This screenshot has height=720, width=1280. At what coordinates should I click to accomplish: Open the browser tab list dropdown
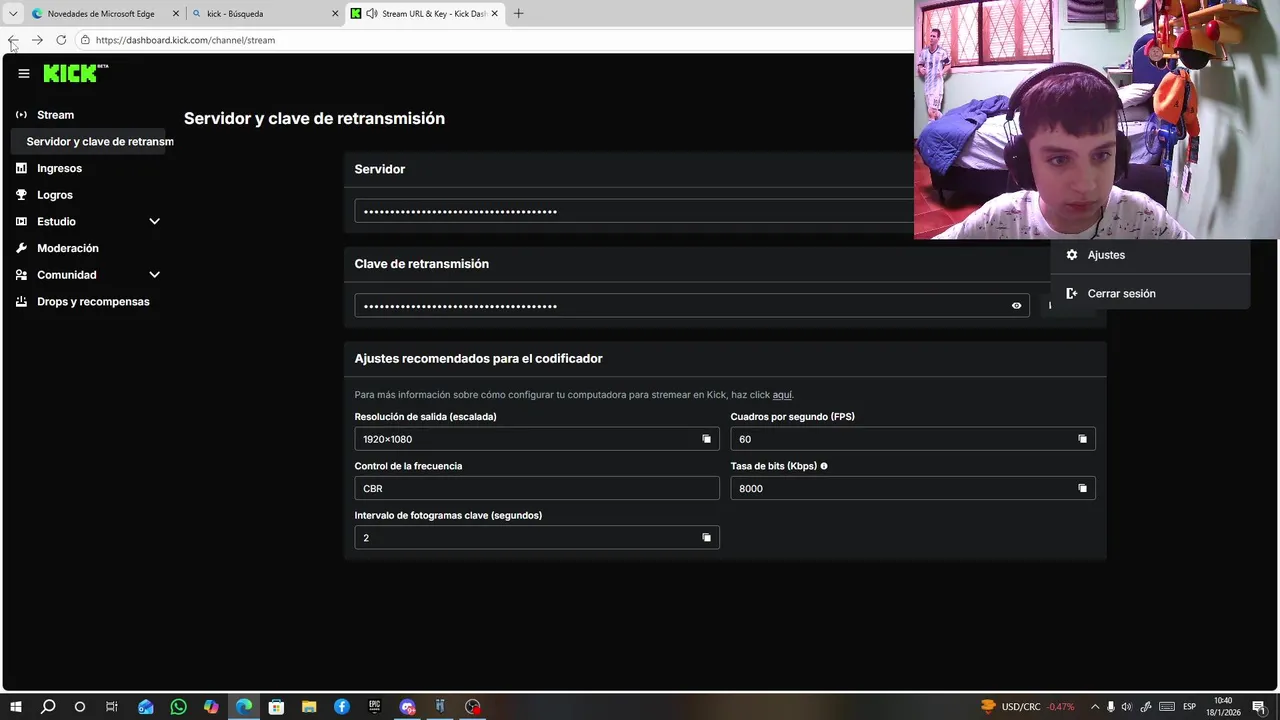13,13
